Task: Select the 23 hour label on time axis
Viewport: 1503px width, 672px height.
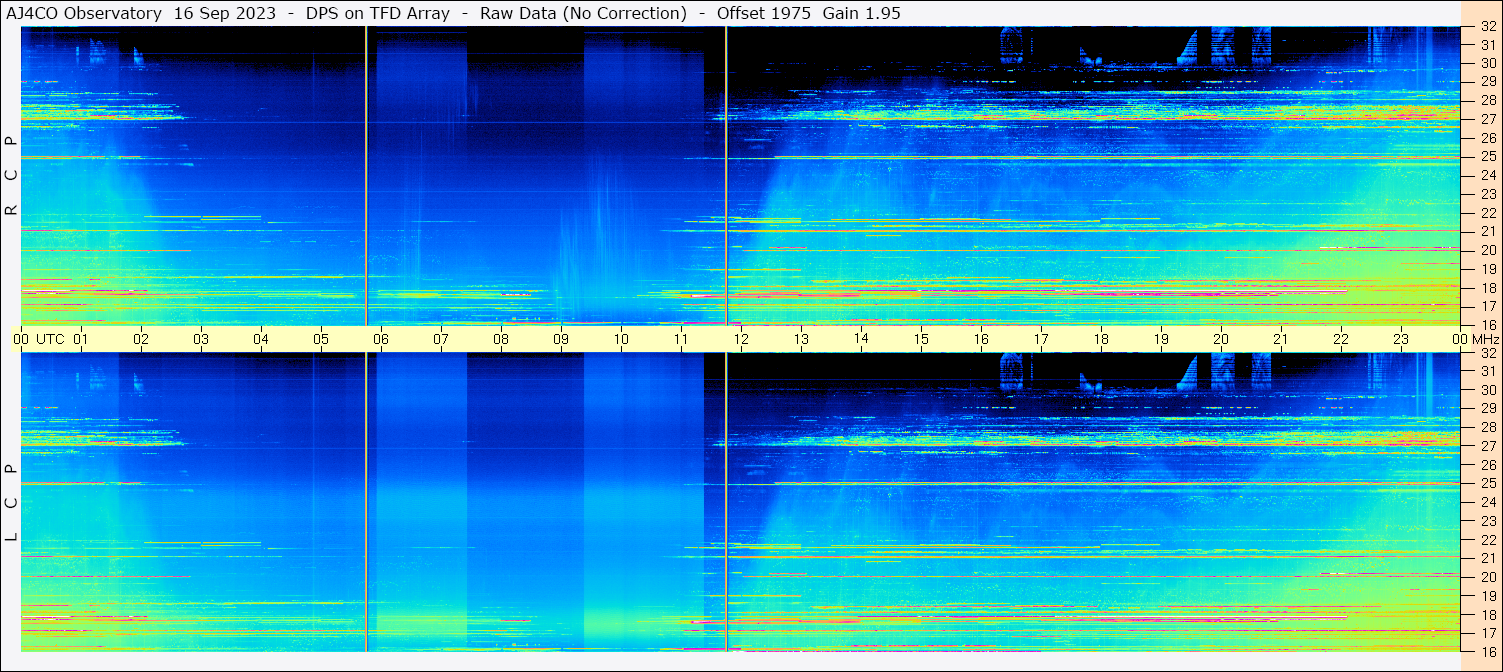Action: [x=1401, y=339]
